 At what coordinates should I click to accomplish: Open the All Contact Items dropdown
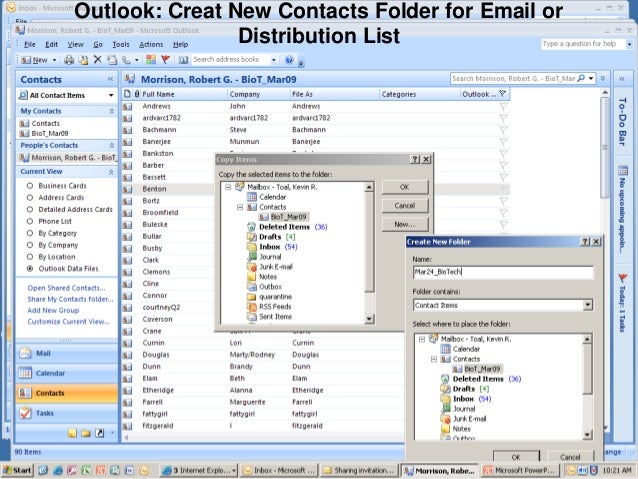coord(111,95)
